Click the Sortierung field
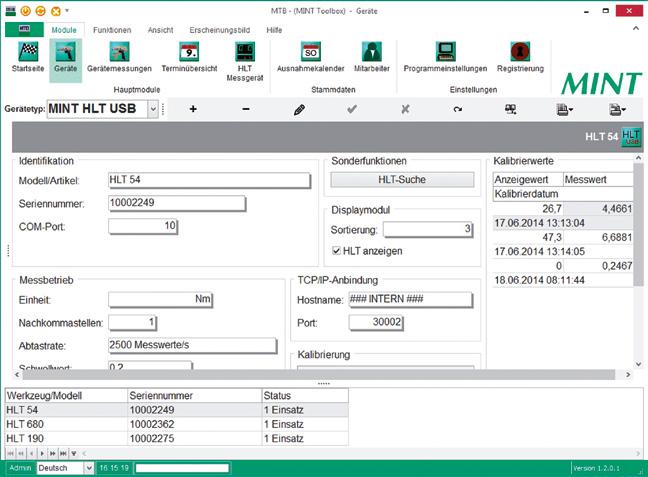 pyautogui.click(x=428, y=229)
